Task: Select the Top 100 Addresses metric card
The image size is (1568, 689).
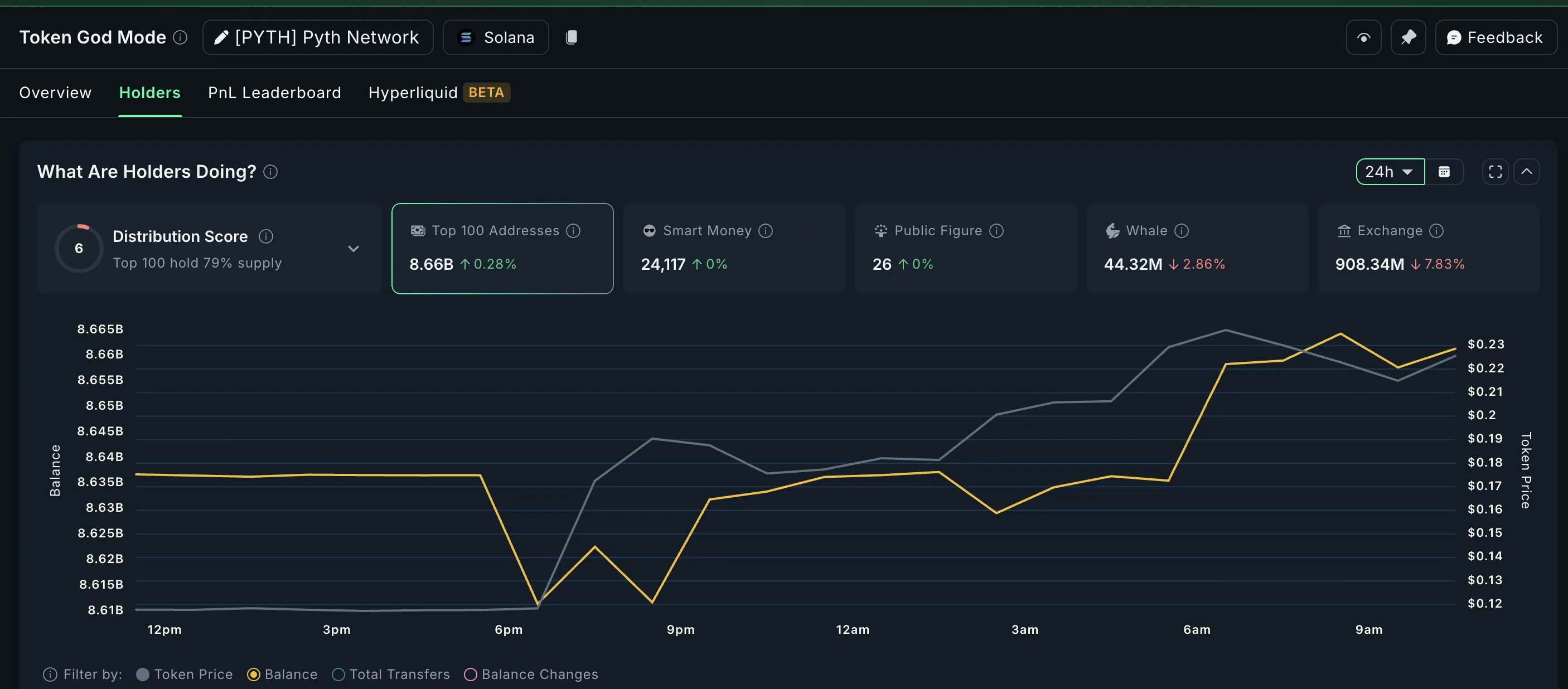Action: 502,249
